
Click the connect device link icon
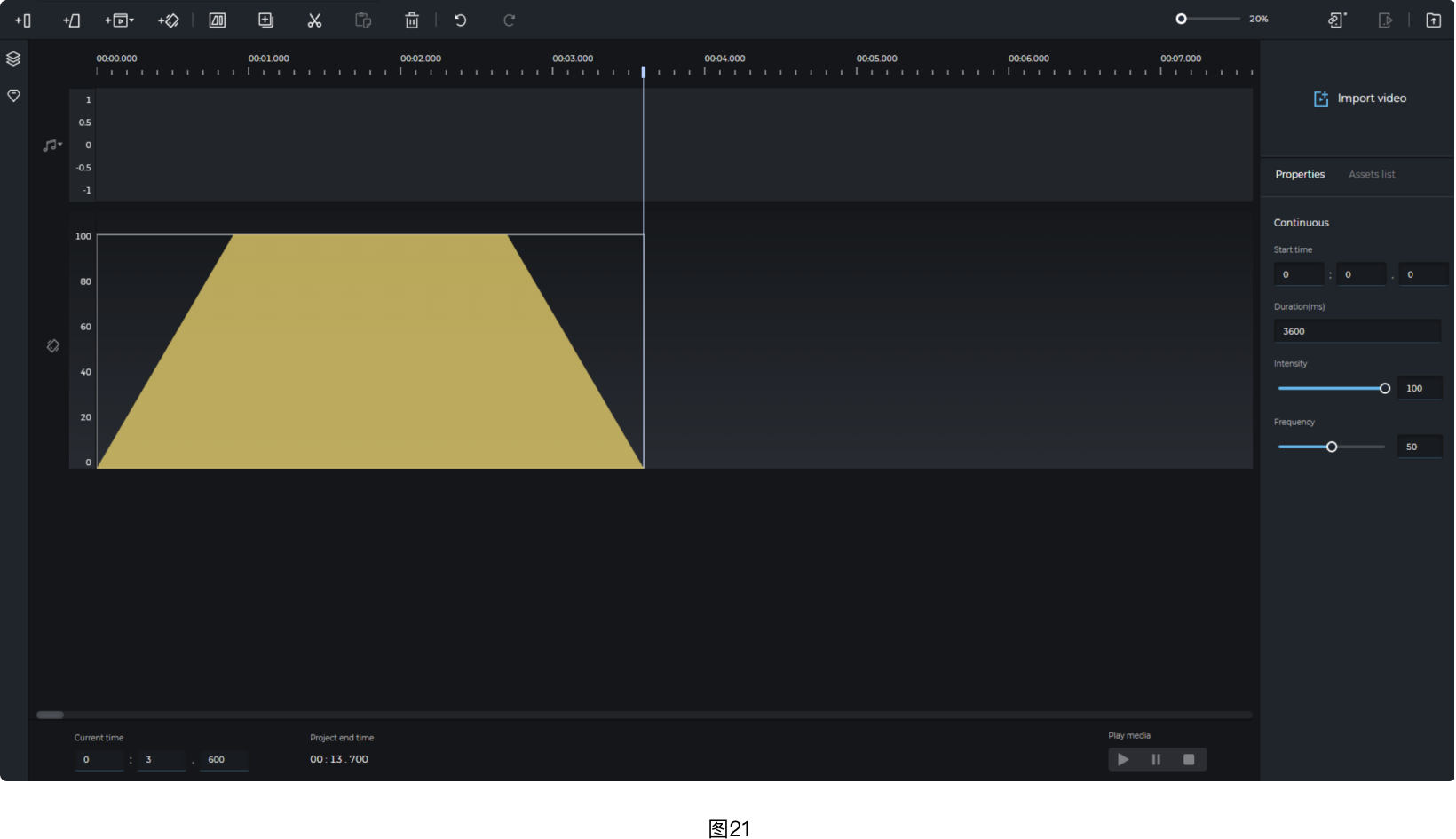point(1336,20)
